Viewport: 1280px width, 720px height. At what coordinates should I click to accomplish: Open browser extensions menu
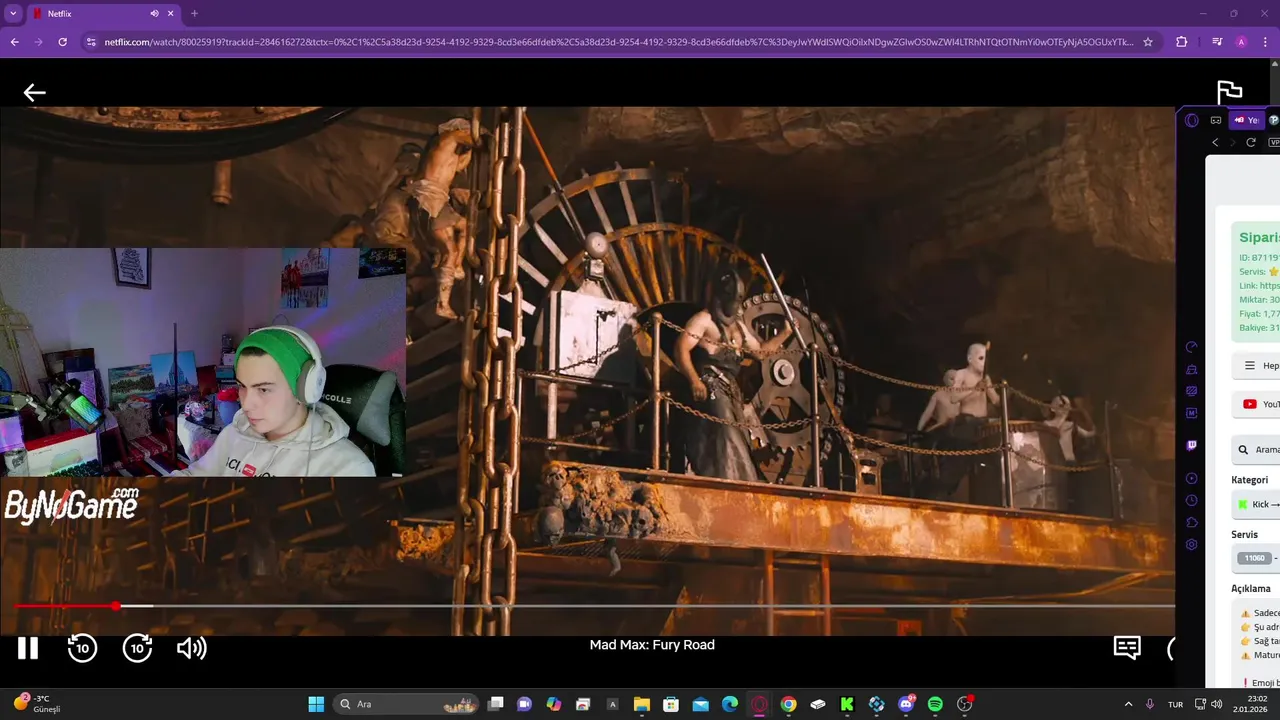click(1181, 42)
